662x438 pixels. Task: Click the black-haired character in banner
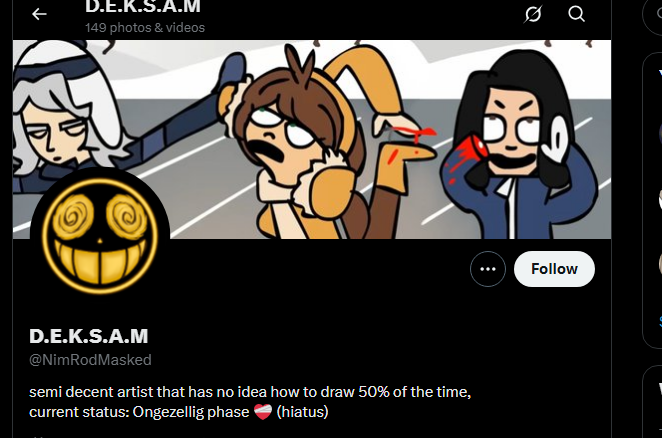coord(521,146)
